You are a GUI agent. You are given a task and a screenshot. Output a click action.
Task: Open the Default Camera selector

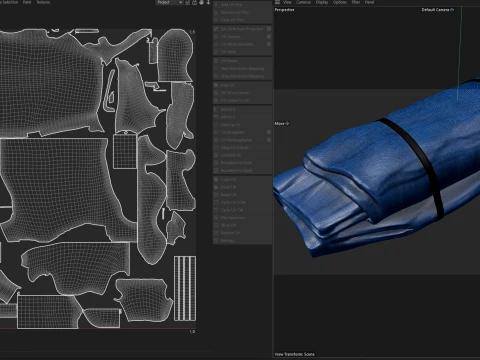438,10
